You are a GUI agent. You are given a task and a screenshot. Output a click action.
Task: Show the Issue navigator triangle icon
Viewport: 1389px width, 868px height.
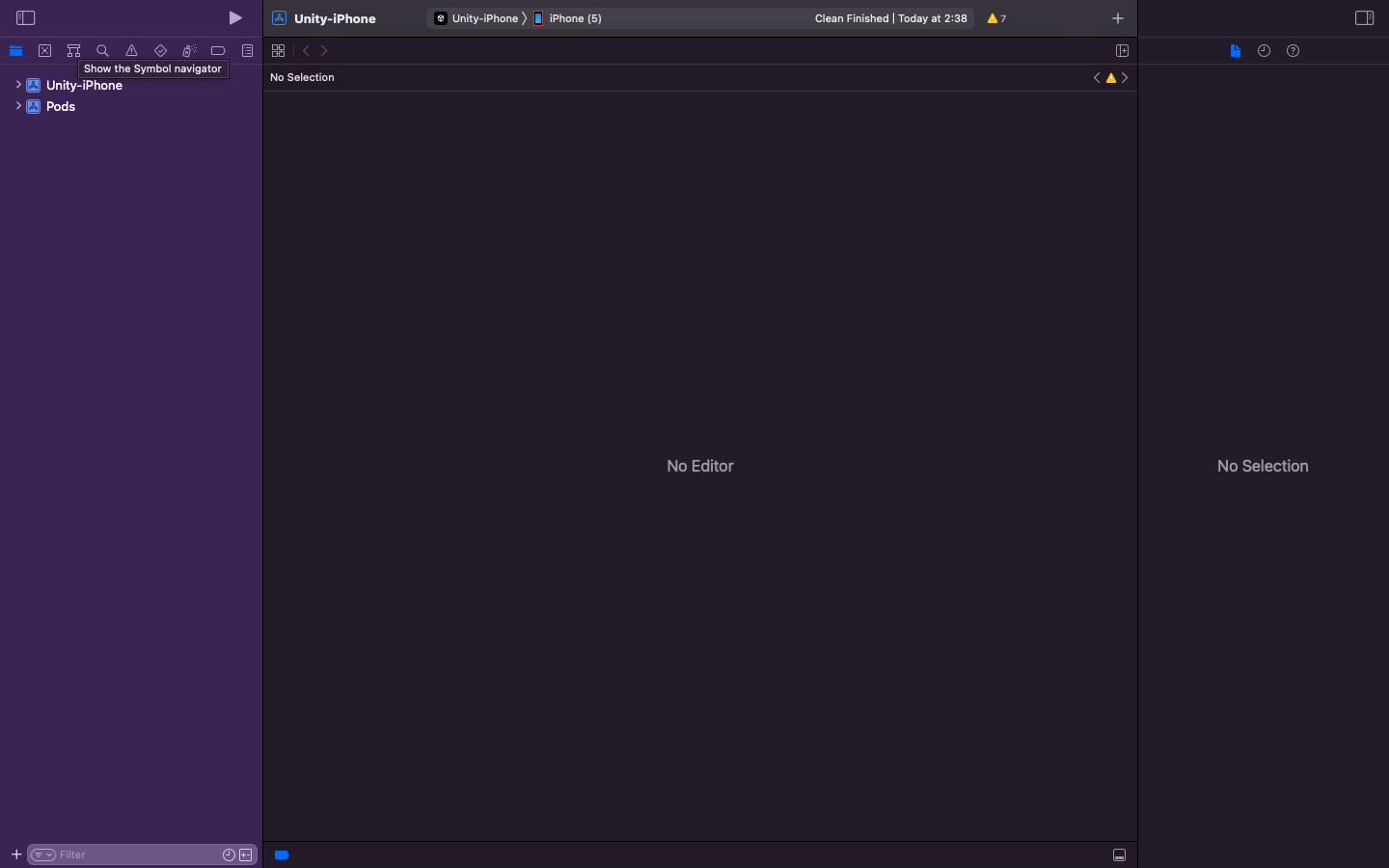click(x=131, y=51)
